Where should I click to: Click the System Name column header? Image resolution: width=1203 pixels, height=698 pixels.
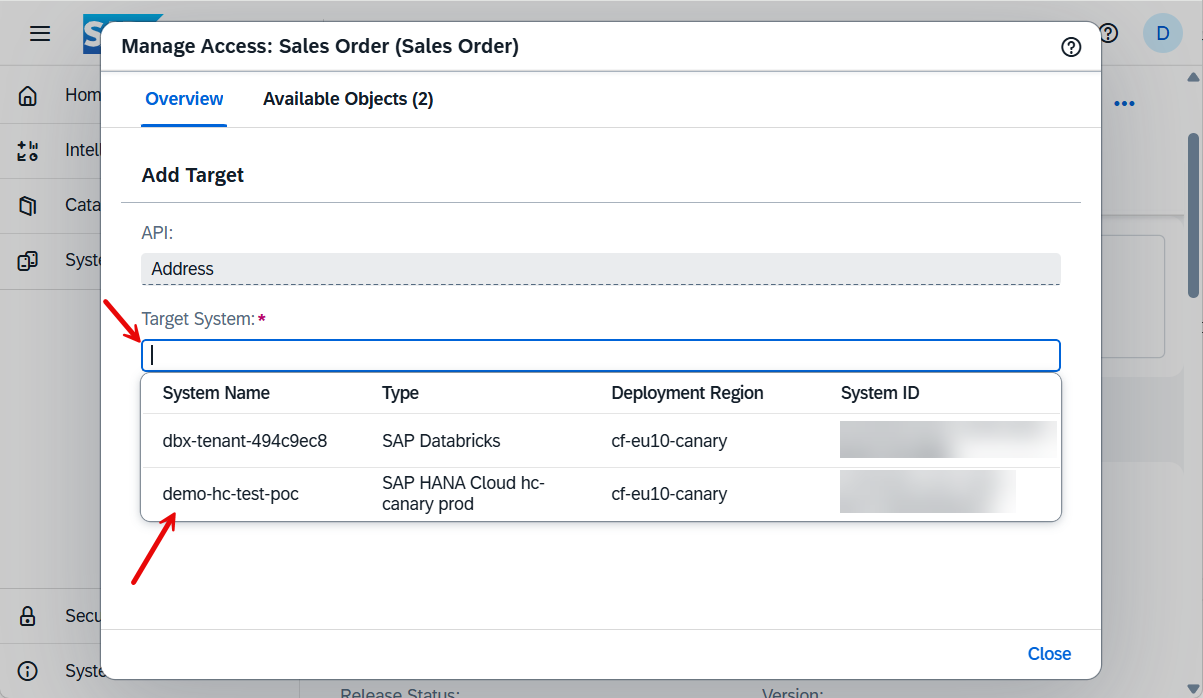point(216,393)
